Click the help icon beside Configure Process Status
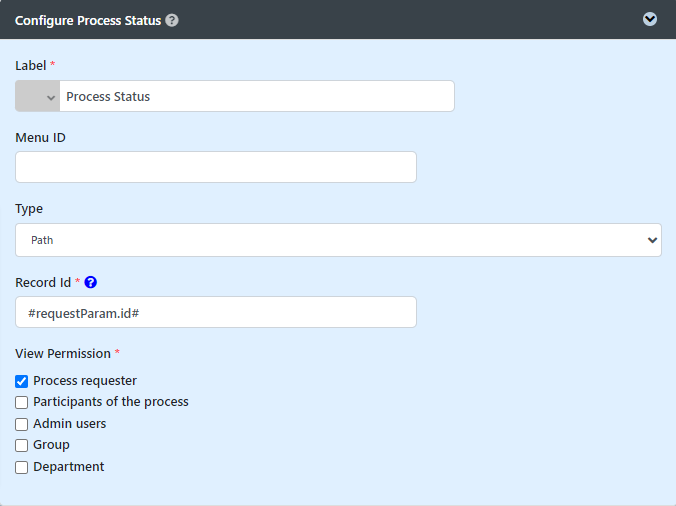This screenshot has height=506, width=676. (172, 20)
